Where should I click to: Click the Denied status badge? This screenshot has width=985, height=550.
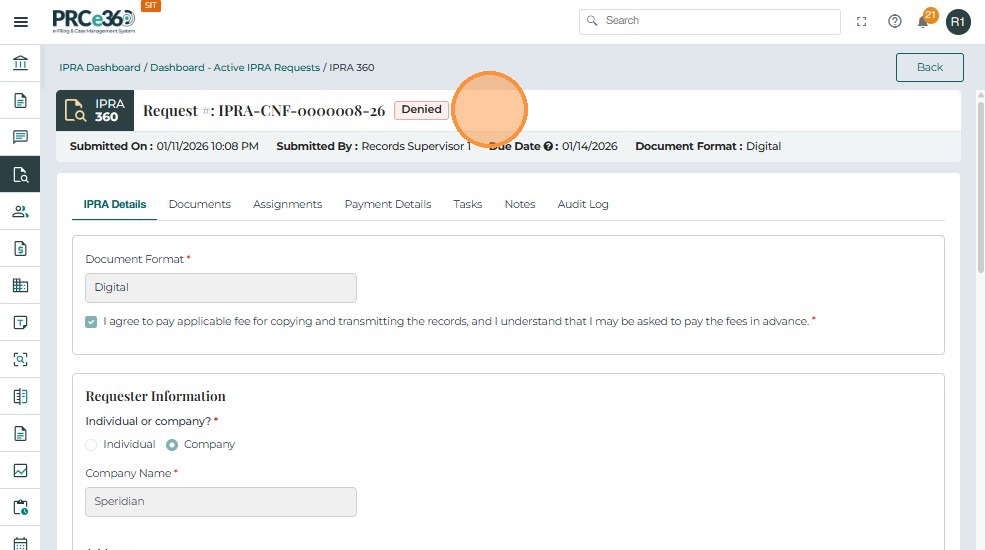(422, 110)
